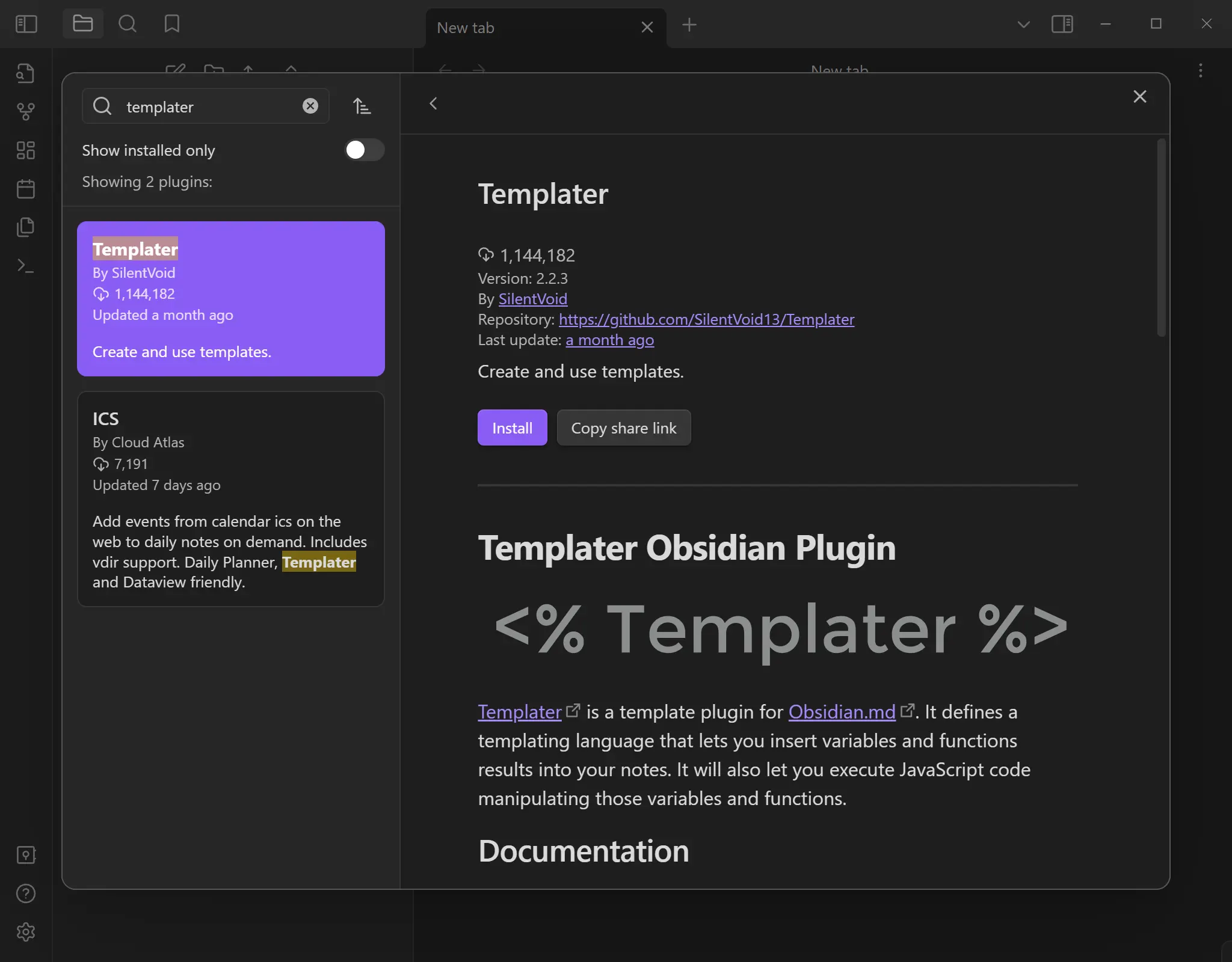The height and width of the screenshot is (962, 1232).
Task: Open the terminal icon in the left ribbon
Action: coord(26,266)
